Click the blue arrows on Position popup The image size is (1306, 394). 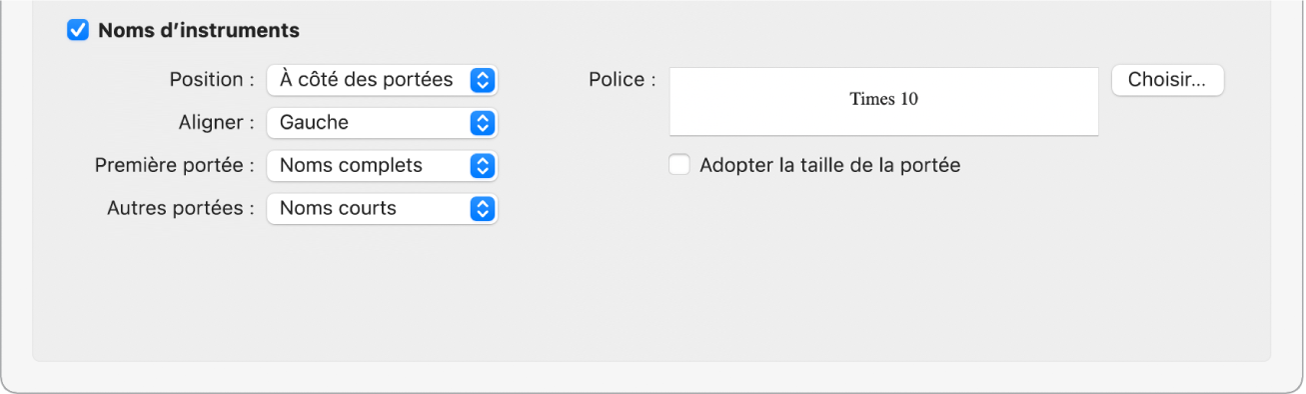tap(482, 80)
